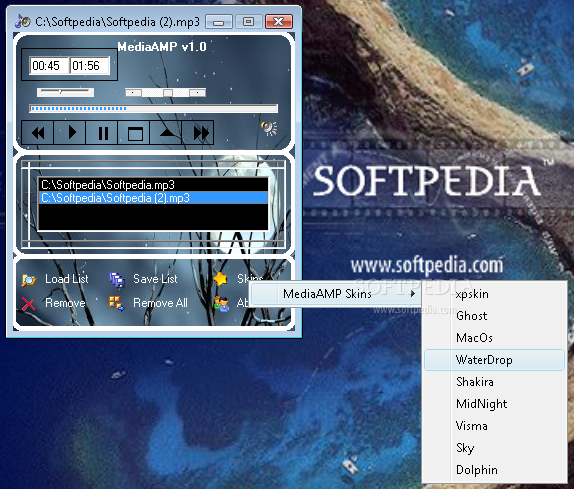Click the eject/open file button

165,132
